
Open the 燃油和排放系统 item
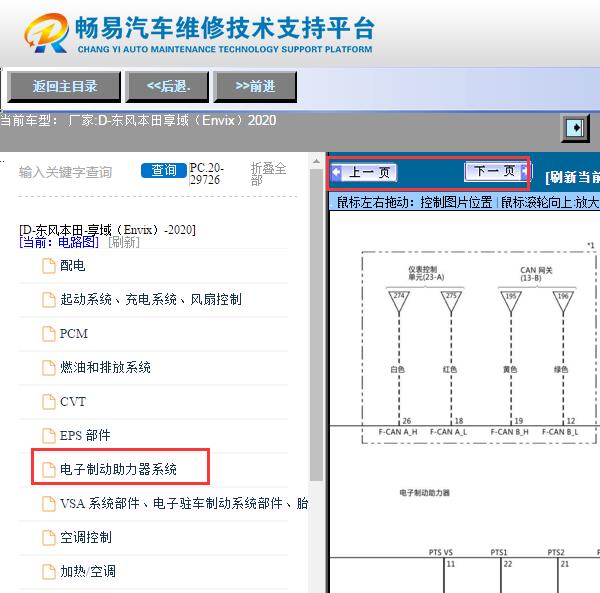click(x=105, y=367)
